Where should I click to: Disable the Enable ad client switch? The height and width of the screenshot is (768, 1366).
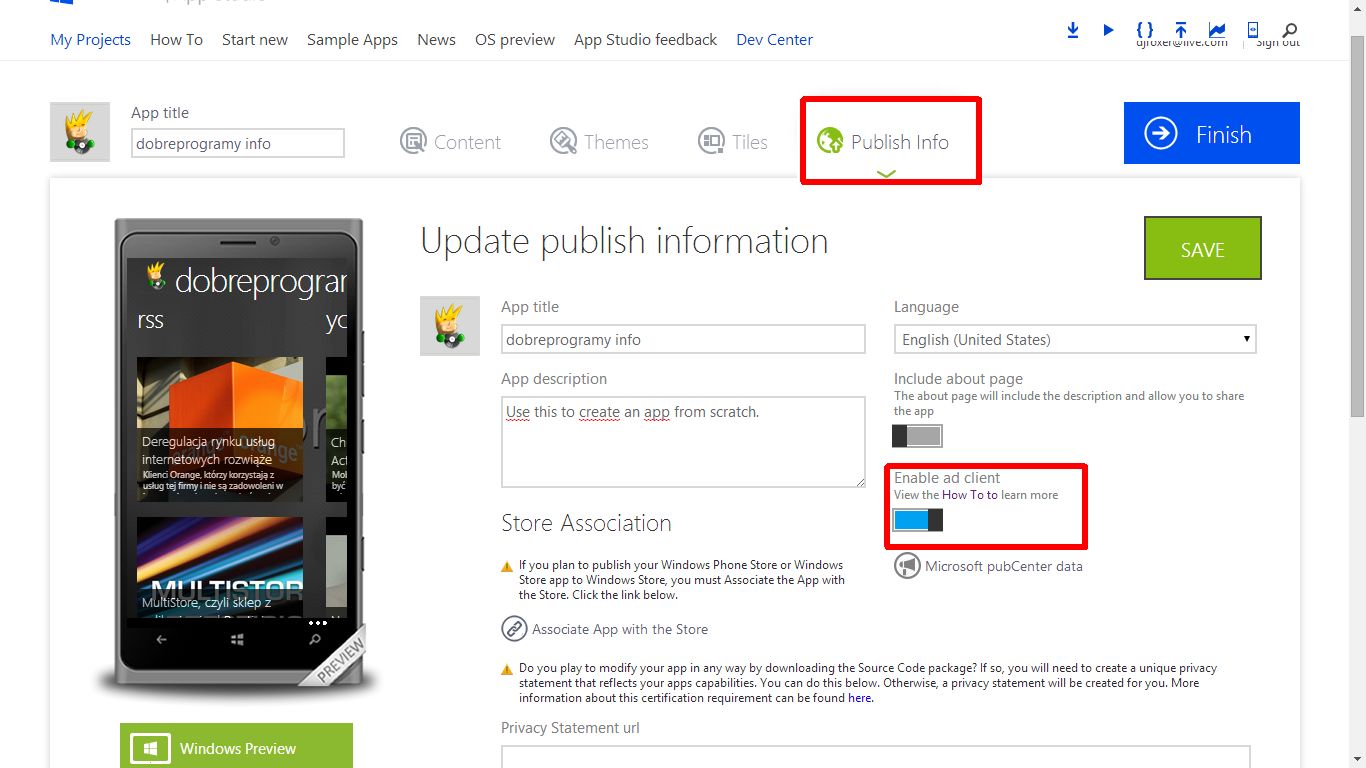pyautogui.click(x=917, y=520)
